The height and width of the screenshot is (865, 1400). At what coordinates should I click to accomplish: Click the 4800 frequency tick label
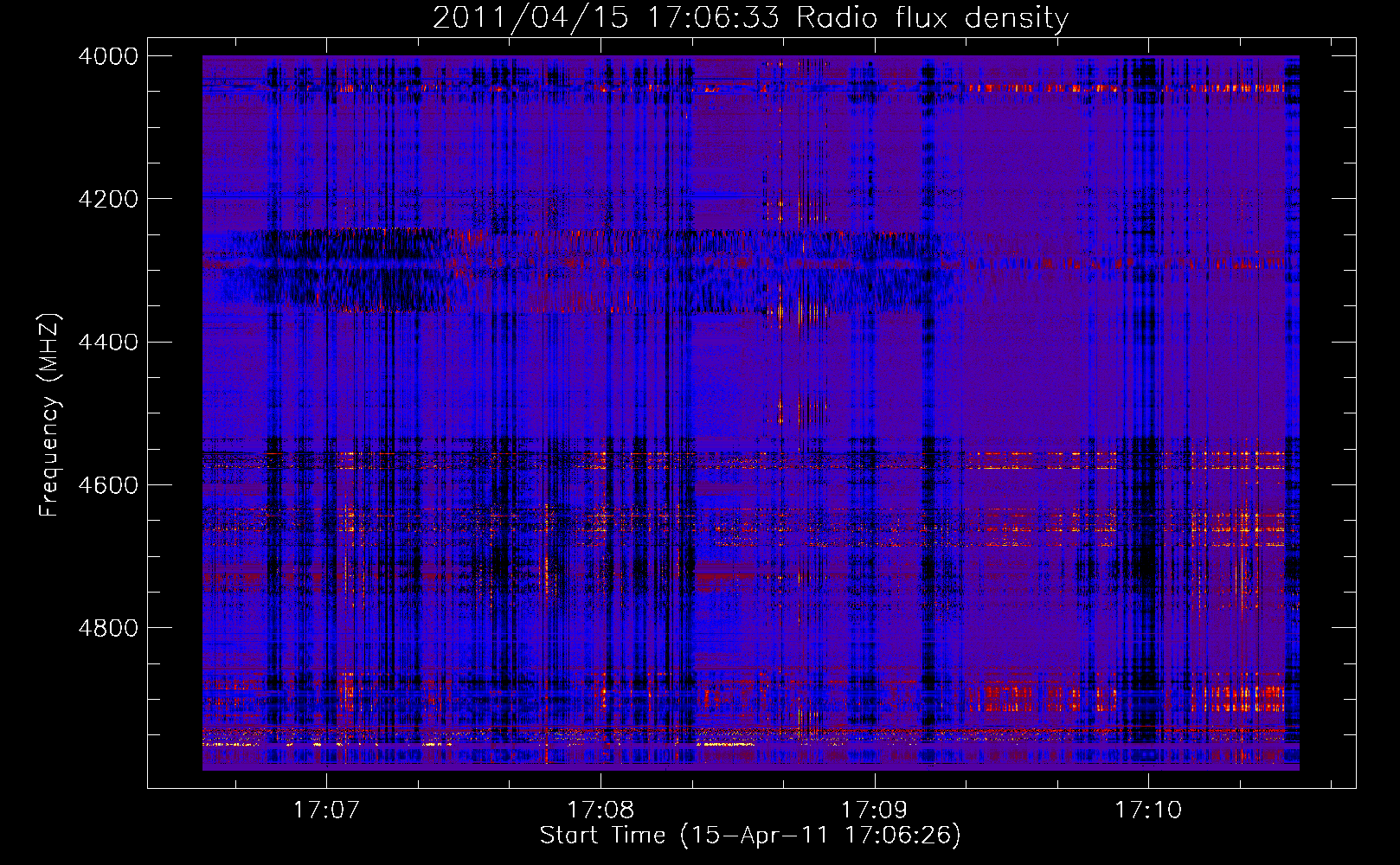click(108, 627)
